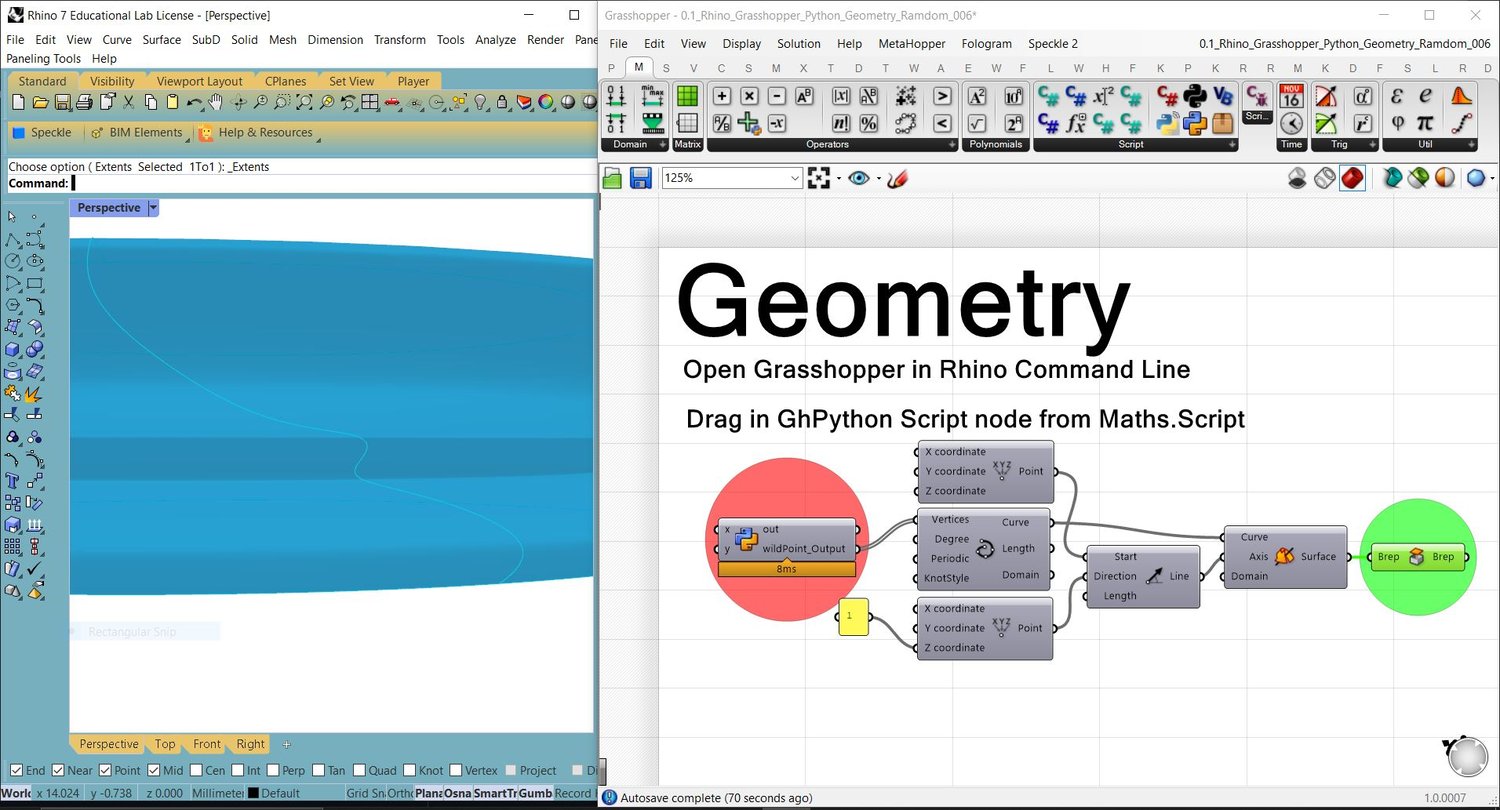Click the Epsilon constant icon in Util
Viewport: 1500px width, 810px height.
click(x=1398, y=96)
